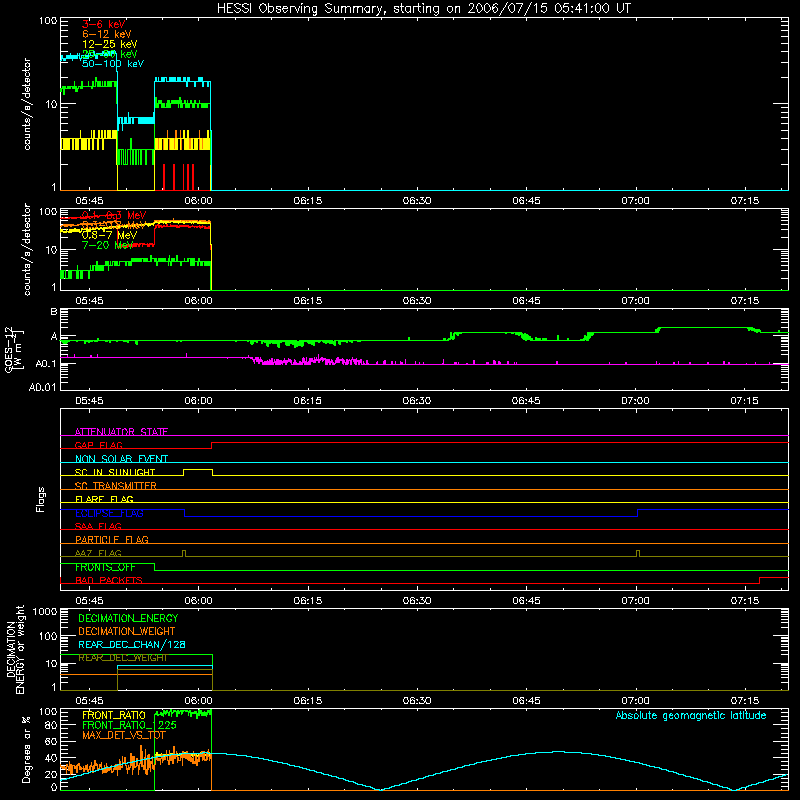The width and height of the screenshot is (800, 800).
Task: Select the NON_SOLAR_EVENT flag label
Action: [x=121, y=459]
